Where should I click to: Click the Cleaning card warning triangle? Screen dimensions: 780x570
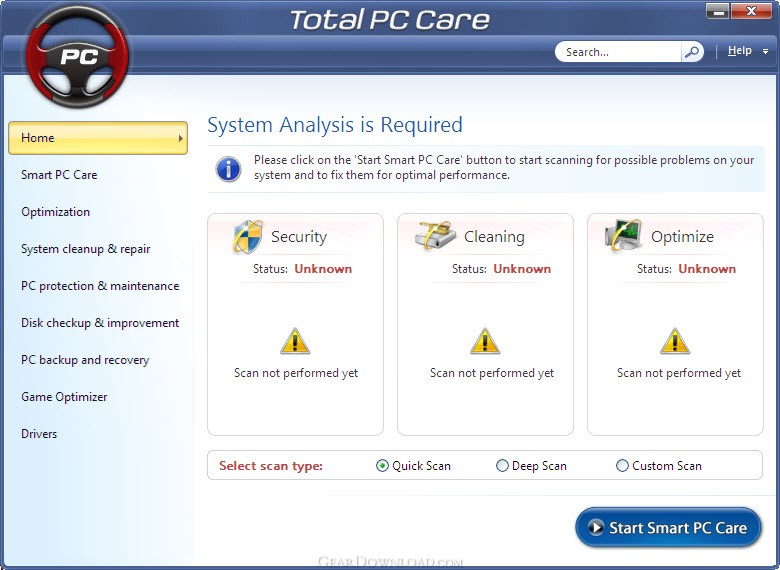(x=485, y=341)
